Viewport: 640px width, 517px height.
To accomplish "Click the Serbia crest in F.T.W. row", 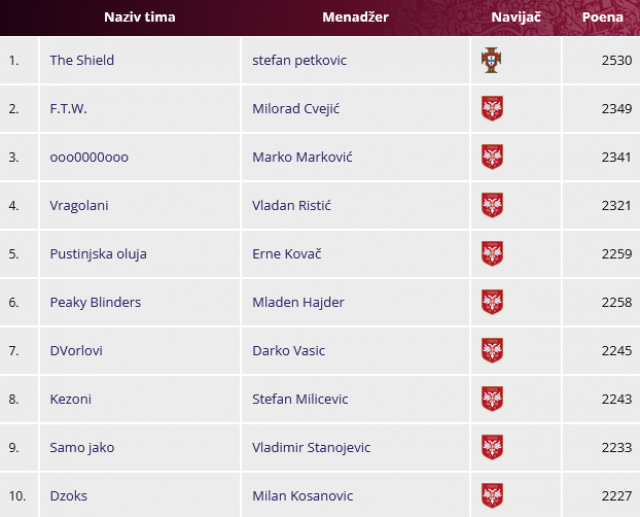I will 491,108.
